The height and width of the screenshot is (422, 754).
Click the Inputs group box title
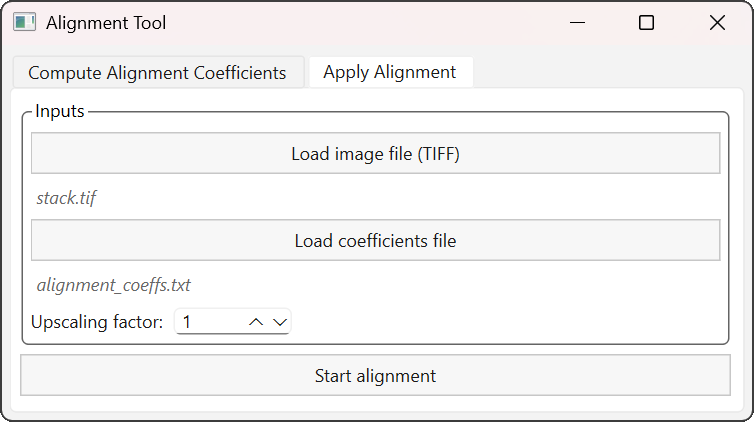click(x=60, y=111)
